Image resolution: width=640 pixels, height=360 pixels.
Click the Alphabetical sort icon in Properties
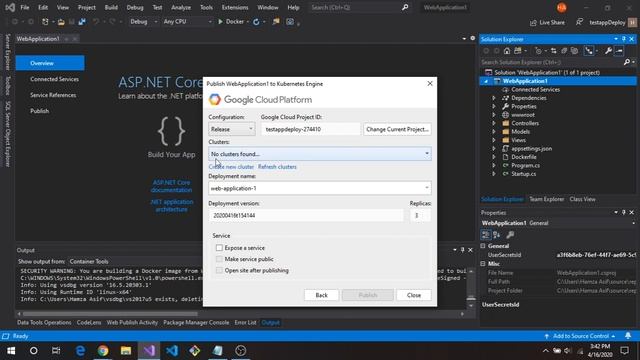(x=497, y=235)
